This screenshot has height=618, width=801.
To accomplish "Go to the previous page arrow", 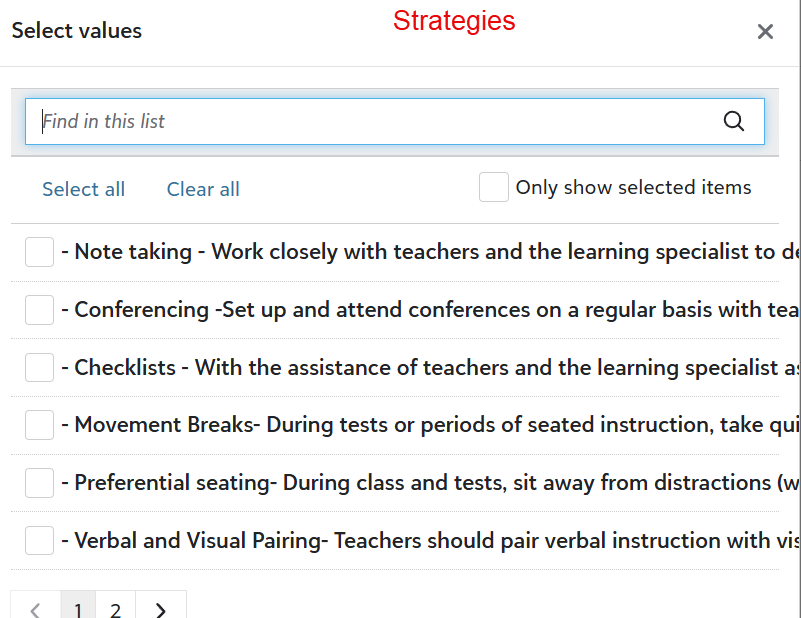I will click(36, 608).
